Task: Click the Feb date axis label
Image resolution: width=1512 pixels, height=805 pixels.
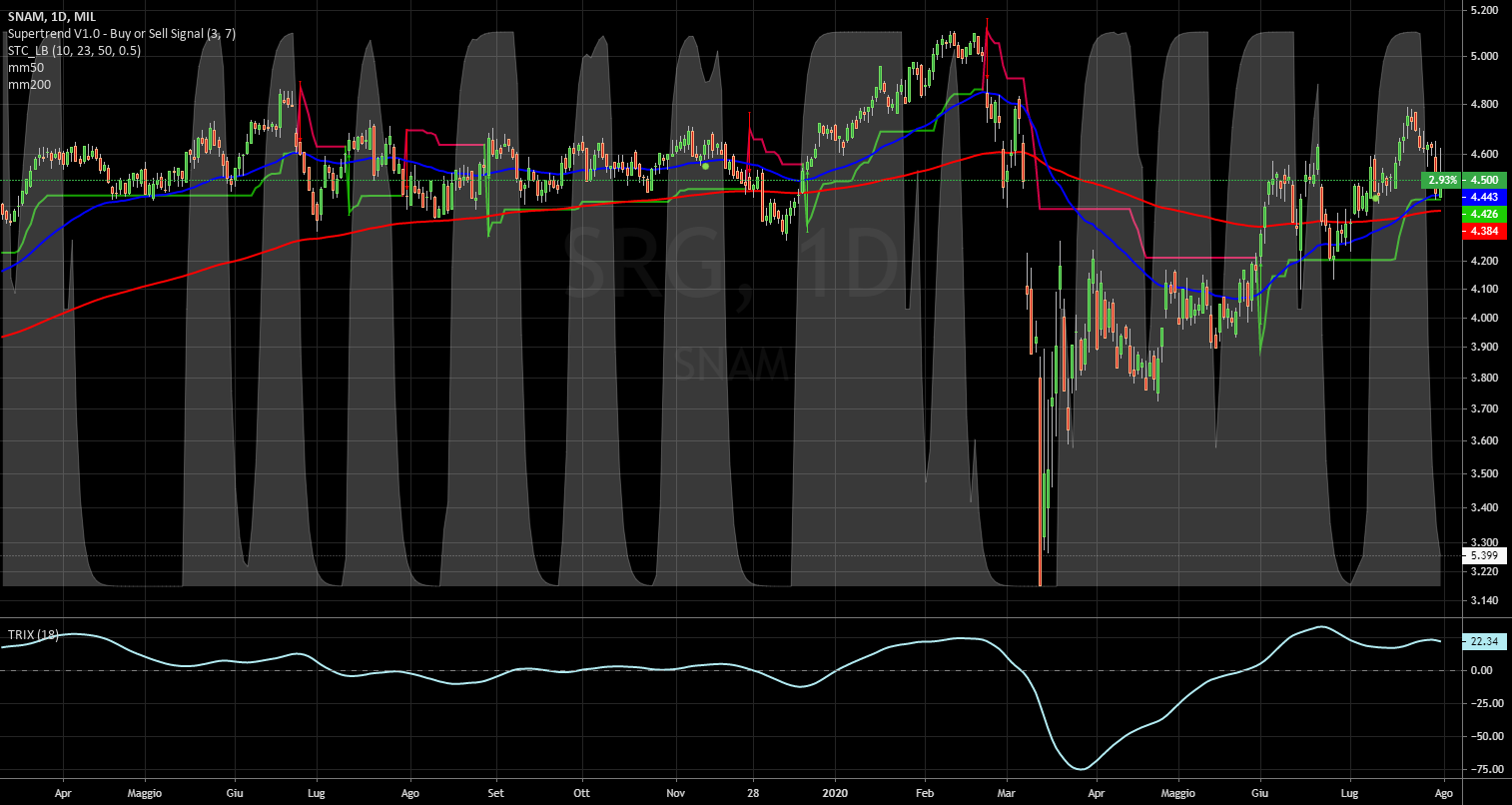Action: 924,793
